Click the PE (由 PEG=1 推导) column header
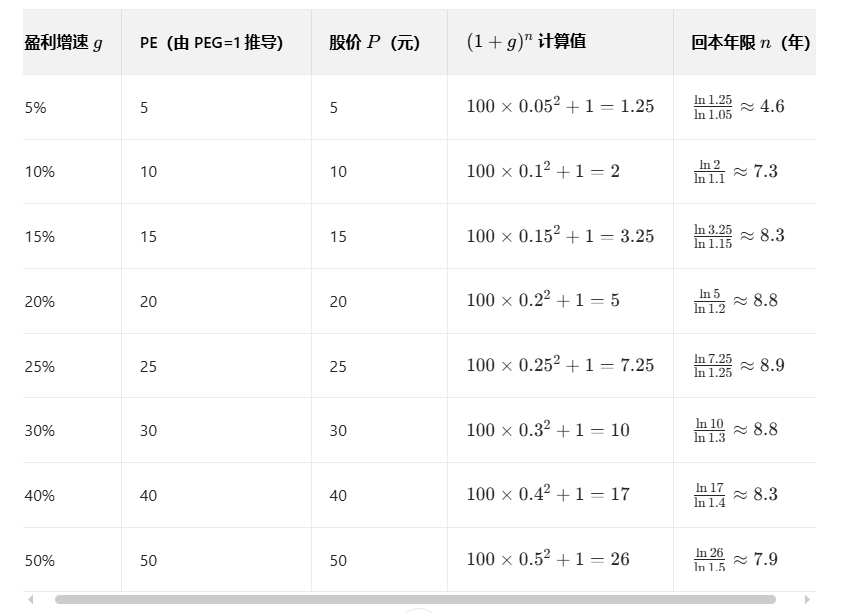 [211, 43]
